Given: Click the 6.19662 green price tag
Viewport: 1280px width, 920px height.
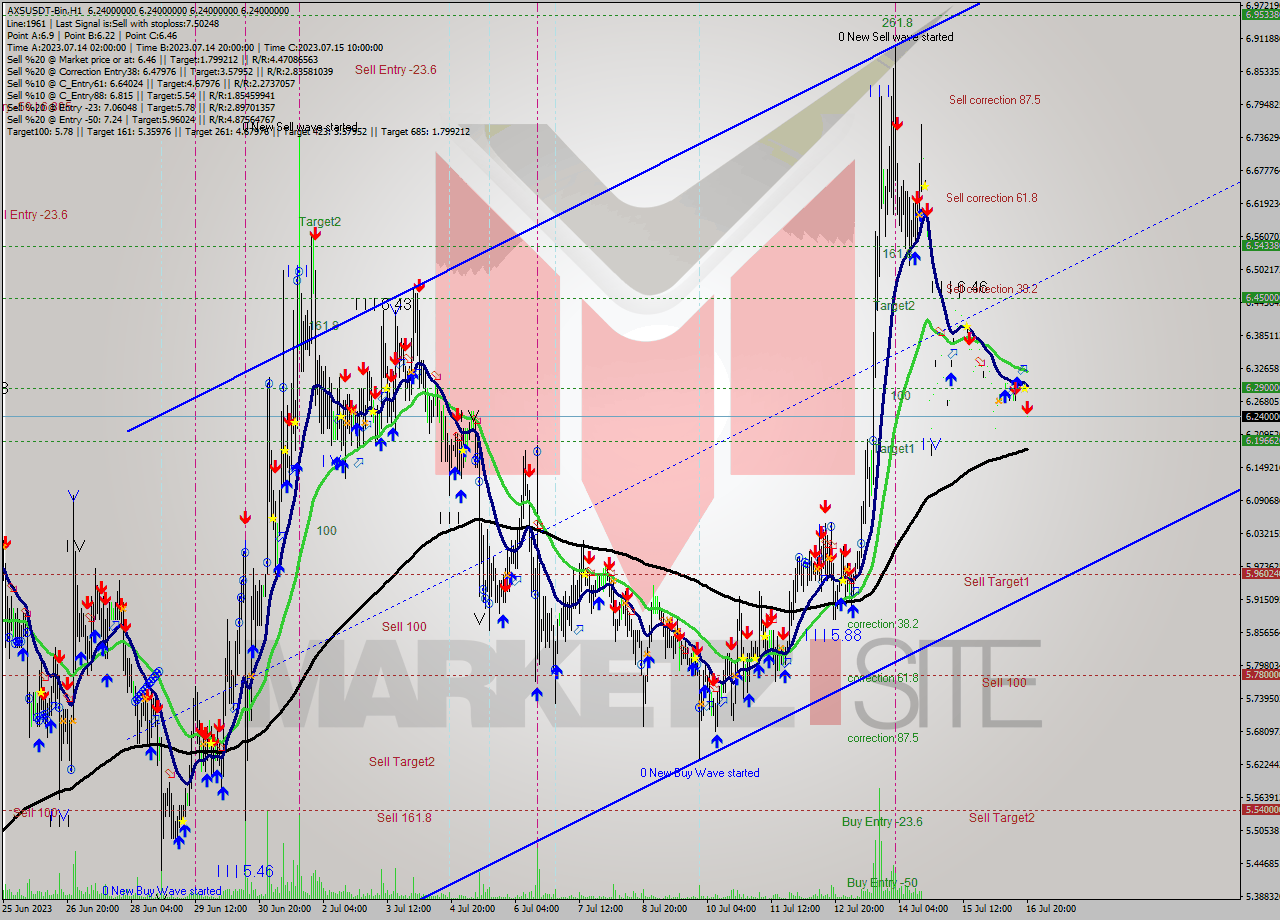Looking at the screenshot, I should [x=1259, y=440].
